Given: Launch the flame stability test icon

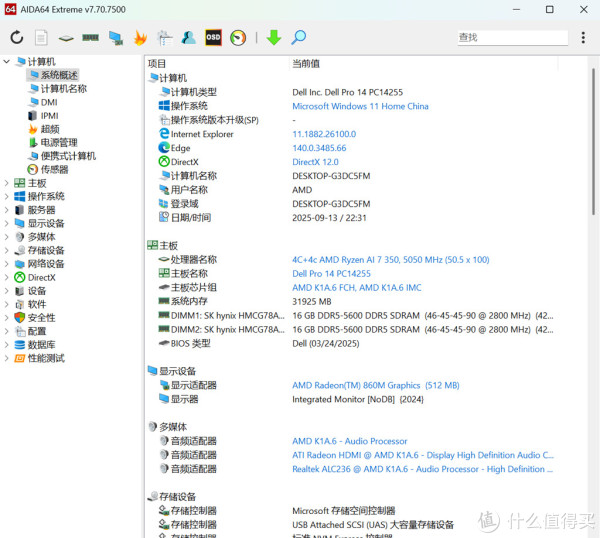Looking at the screenshot, I should (140, 38).
